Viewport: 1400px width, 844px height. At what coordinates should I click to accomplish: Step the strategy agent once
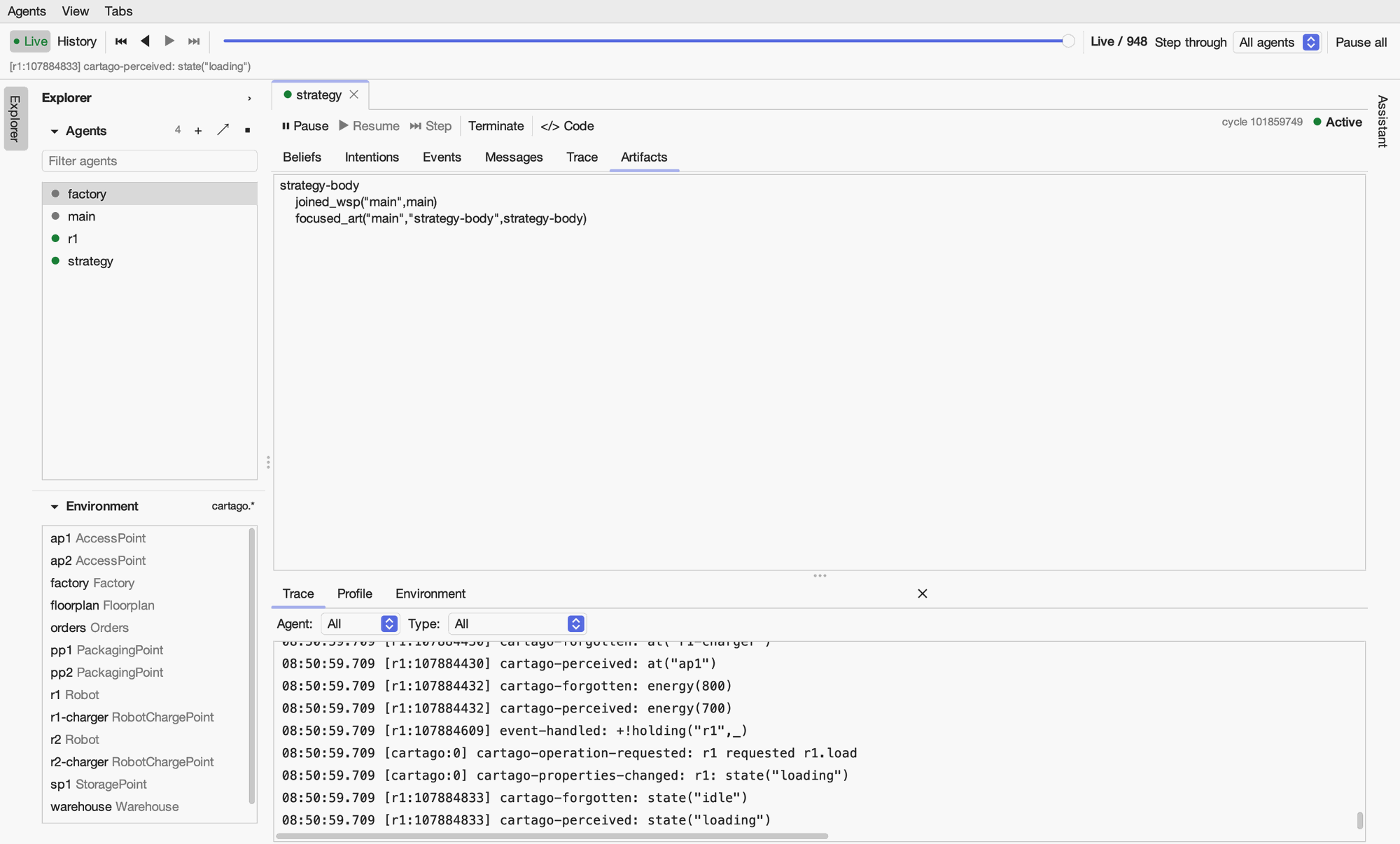click(430, 126)
